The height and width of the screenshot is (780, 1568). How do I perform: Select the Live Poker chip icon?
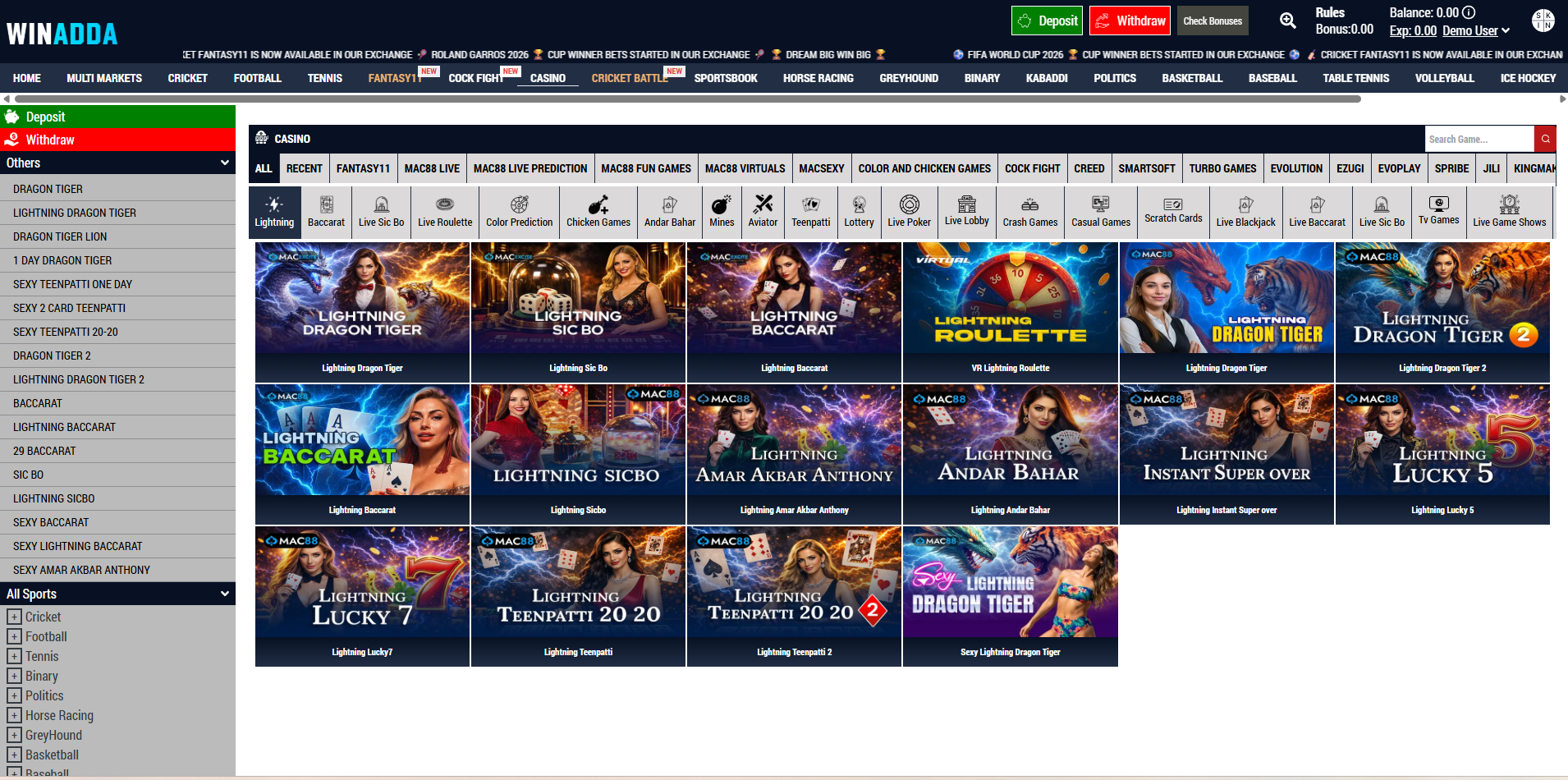[x=909, y=204]
